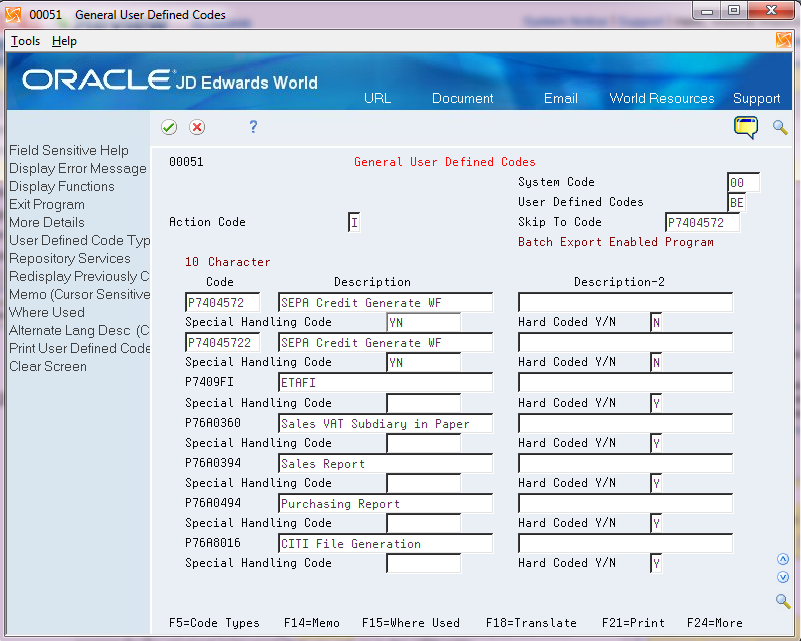This screenshot has width=801, height=641.
Task: Click the green checkmark OK icon
Action: click(x=169, y=127)
